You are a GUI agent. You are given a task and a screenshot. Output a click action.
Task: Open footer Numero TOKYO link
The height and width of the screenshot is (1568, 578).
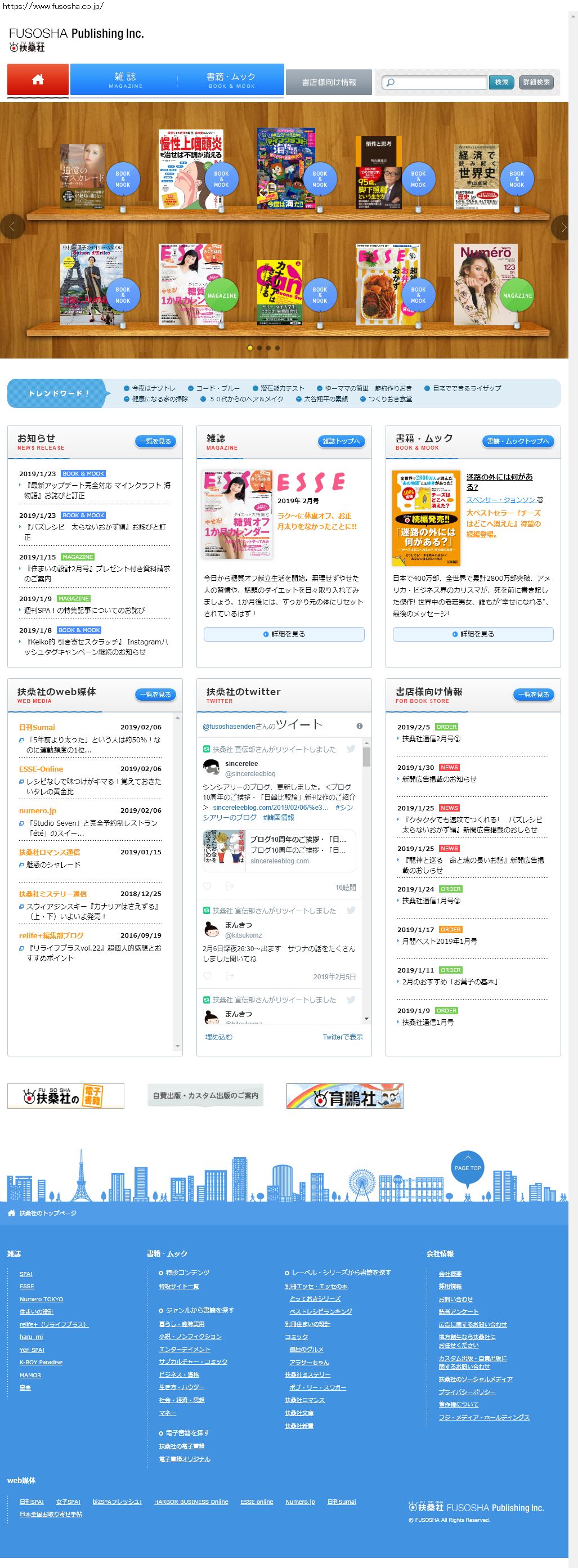click(42, 1299)
